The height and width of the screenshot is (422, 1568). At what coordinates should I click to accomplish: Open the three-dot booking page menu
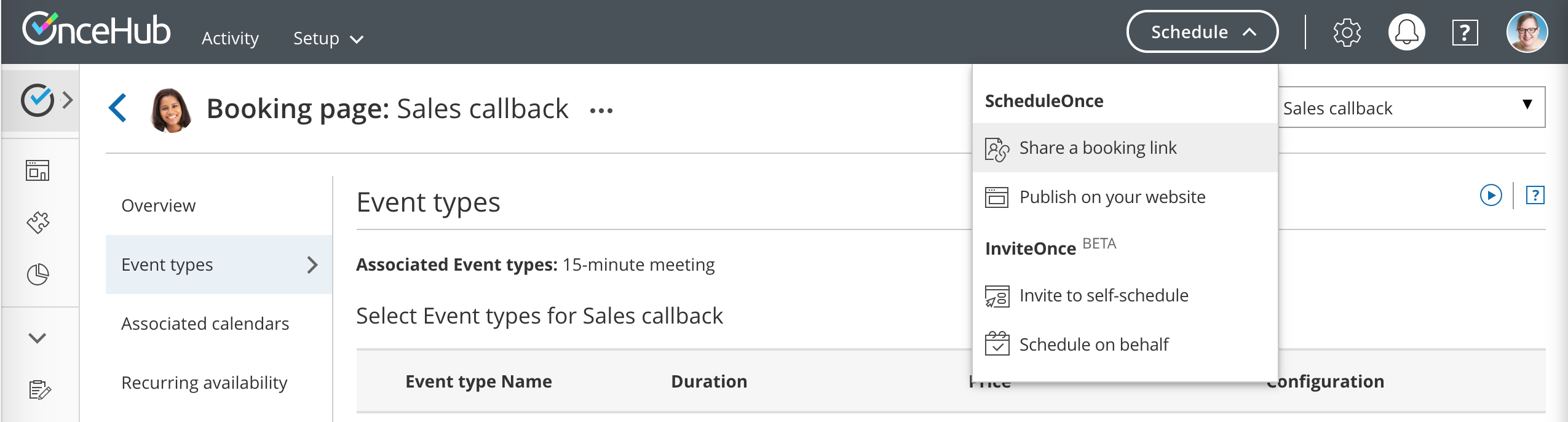(601, 111)
